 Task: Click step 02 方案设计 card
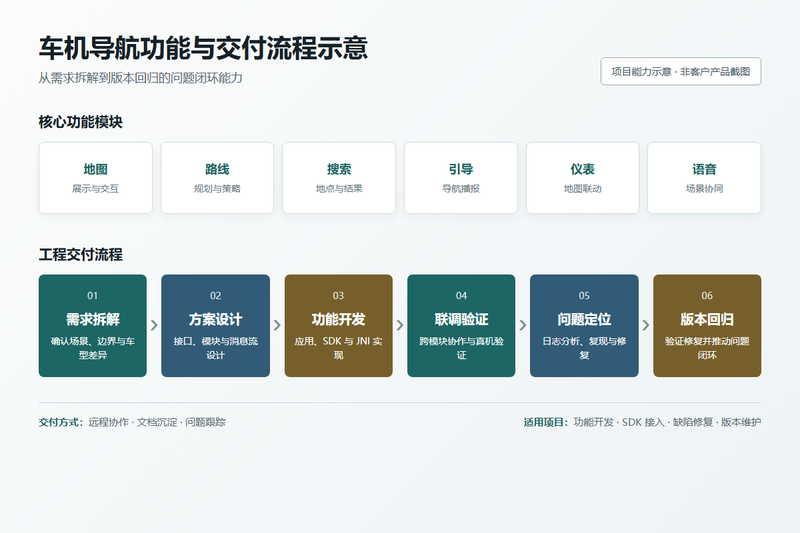pos(215,326)
